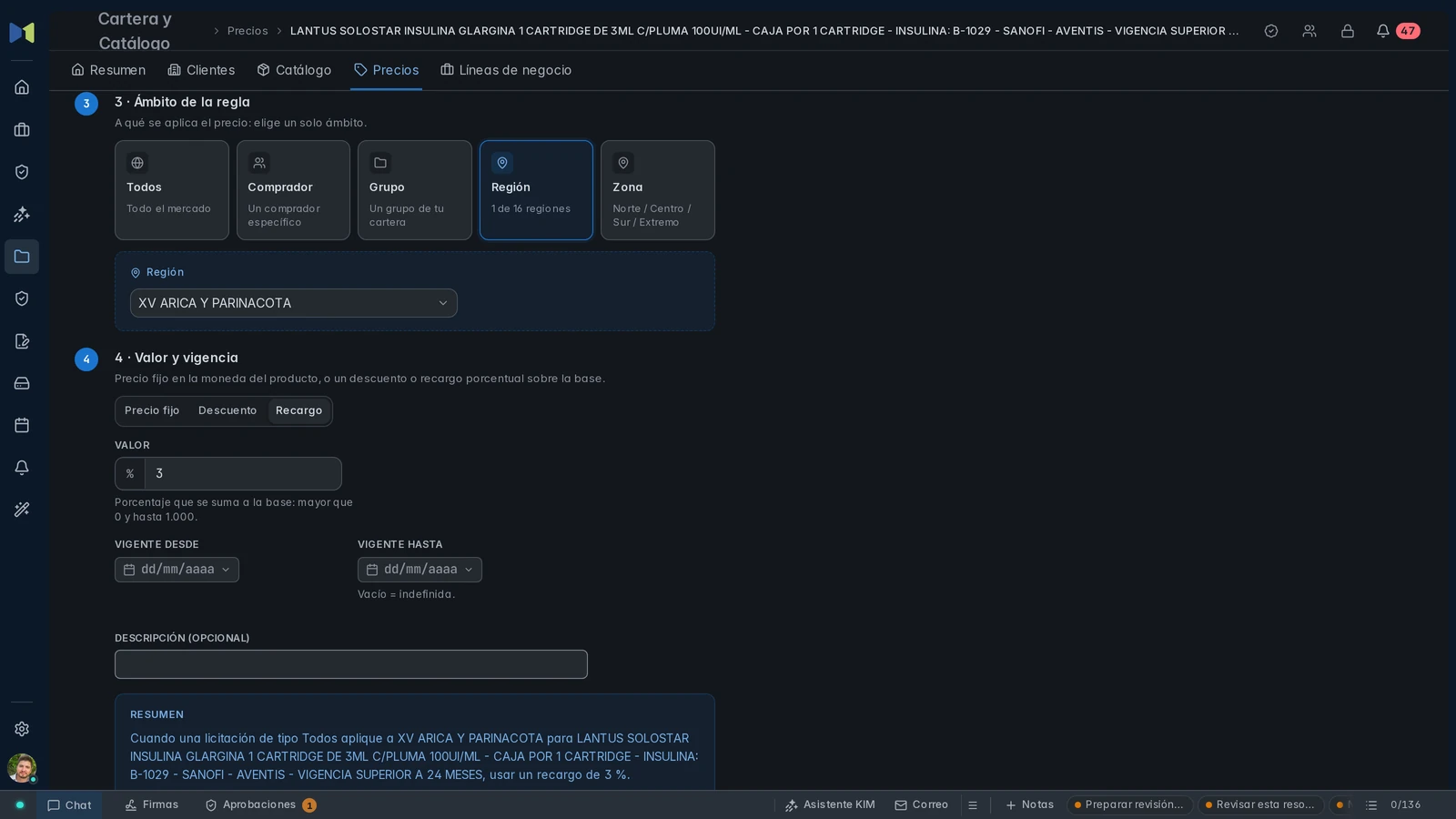Open the inbox tray icon in sidebar
The height and width of the screenshot is (819, 1456).
pyautogui.click(x=22, y=383)
